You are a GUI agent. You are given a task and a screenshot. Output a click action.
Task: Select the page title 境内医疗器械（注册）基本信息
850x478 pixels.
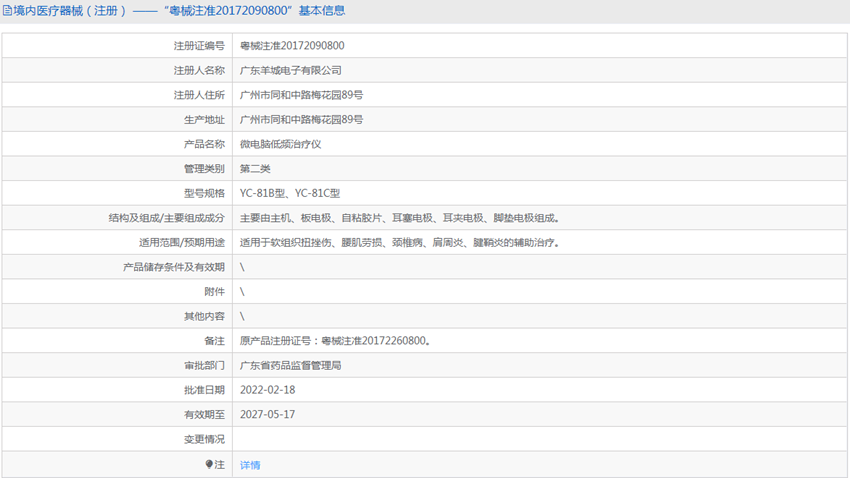coord(179,10)
